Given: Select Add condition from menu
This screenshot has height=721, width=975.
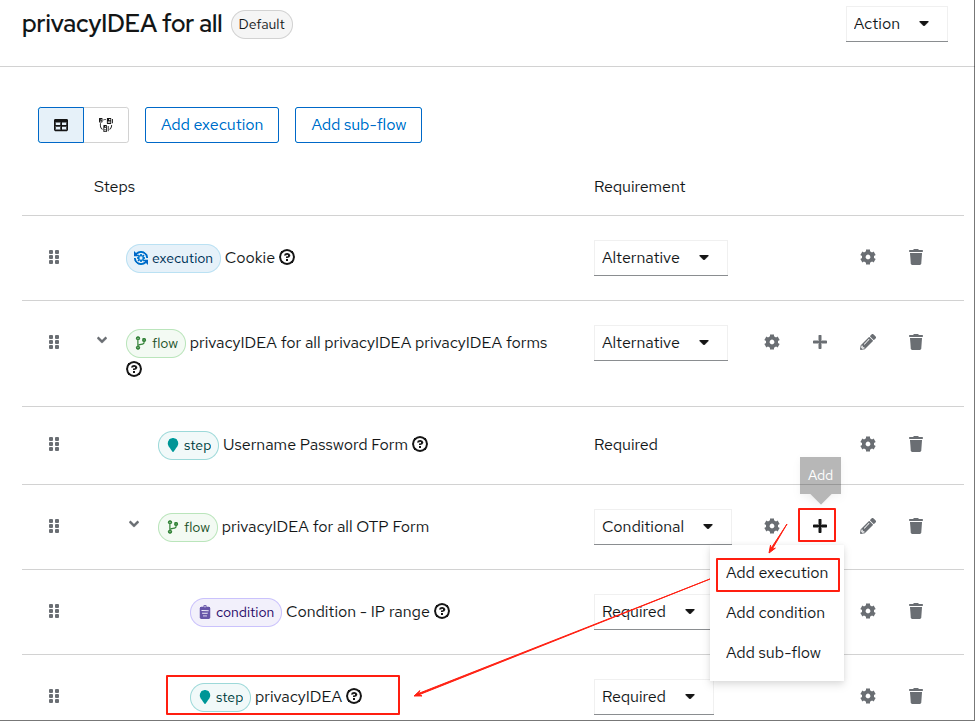Looking at the screenshot, I should coord(775,613).
